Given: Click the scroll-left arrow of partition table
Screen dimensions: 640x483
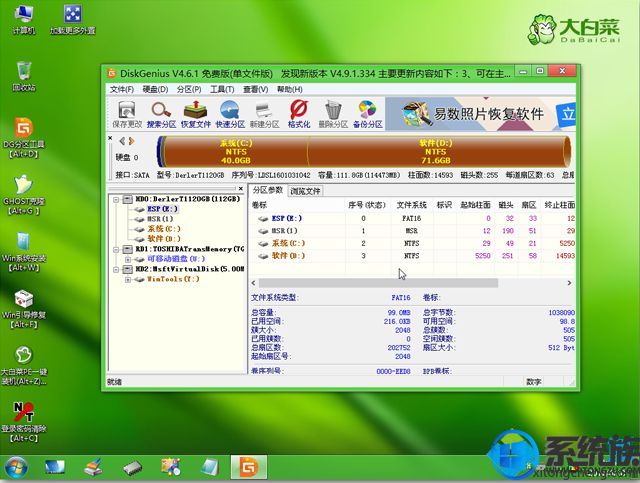Looking at the screenshot, I should coord(253,283).
